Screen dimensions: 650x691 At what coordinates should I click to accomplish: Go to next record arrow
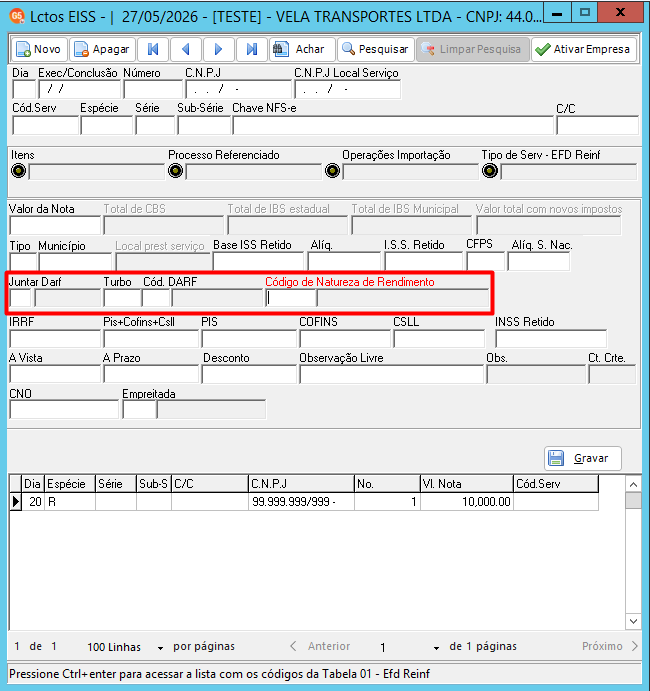[x=219, y=49]
